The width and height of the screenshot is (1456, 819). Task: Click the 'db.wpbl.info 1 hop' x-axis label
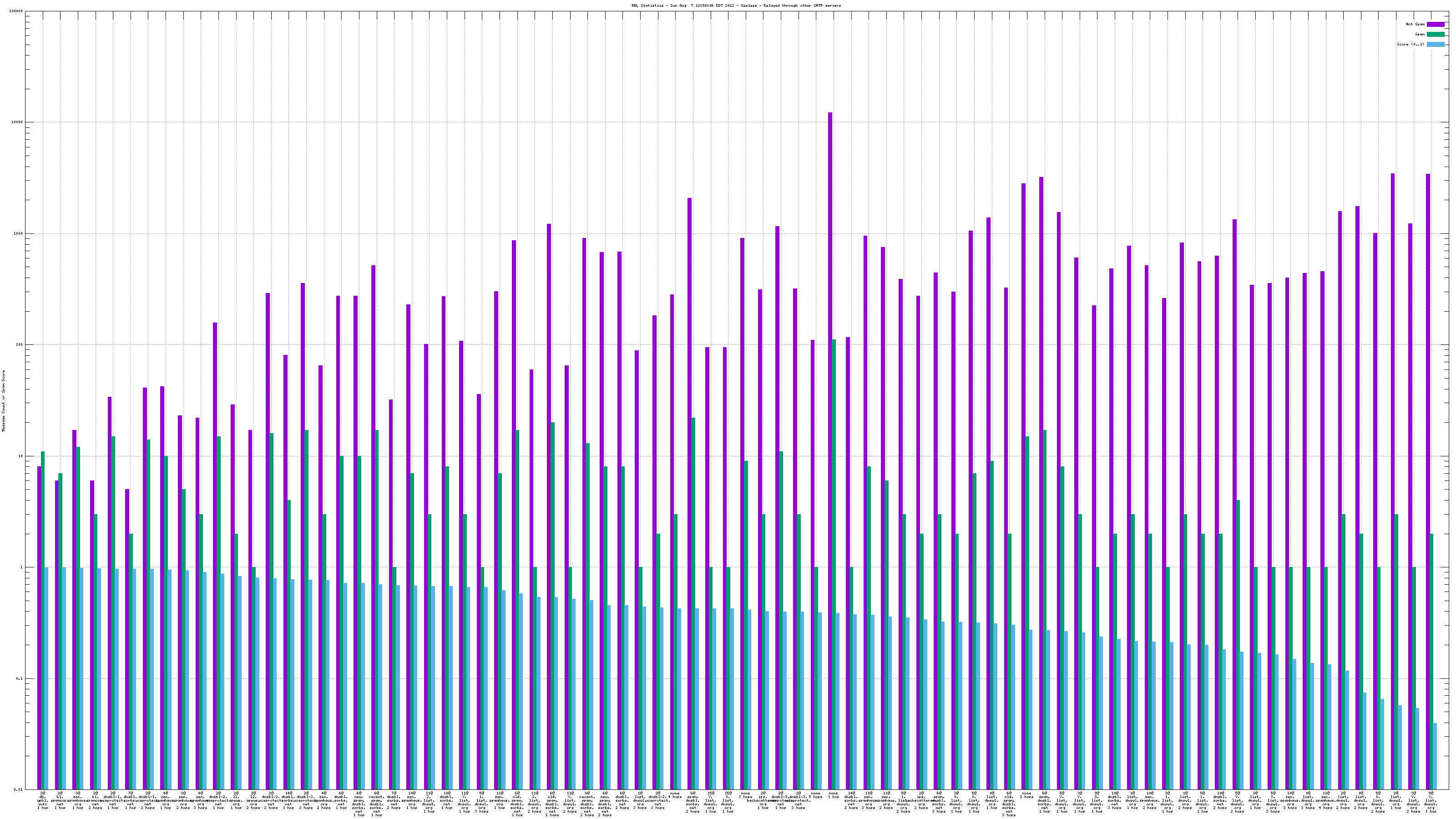tap(42, 800)
